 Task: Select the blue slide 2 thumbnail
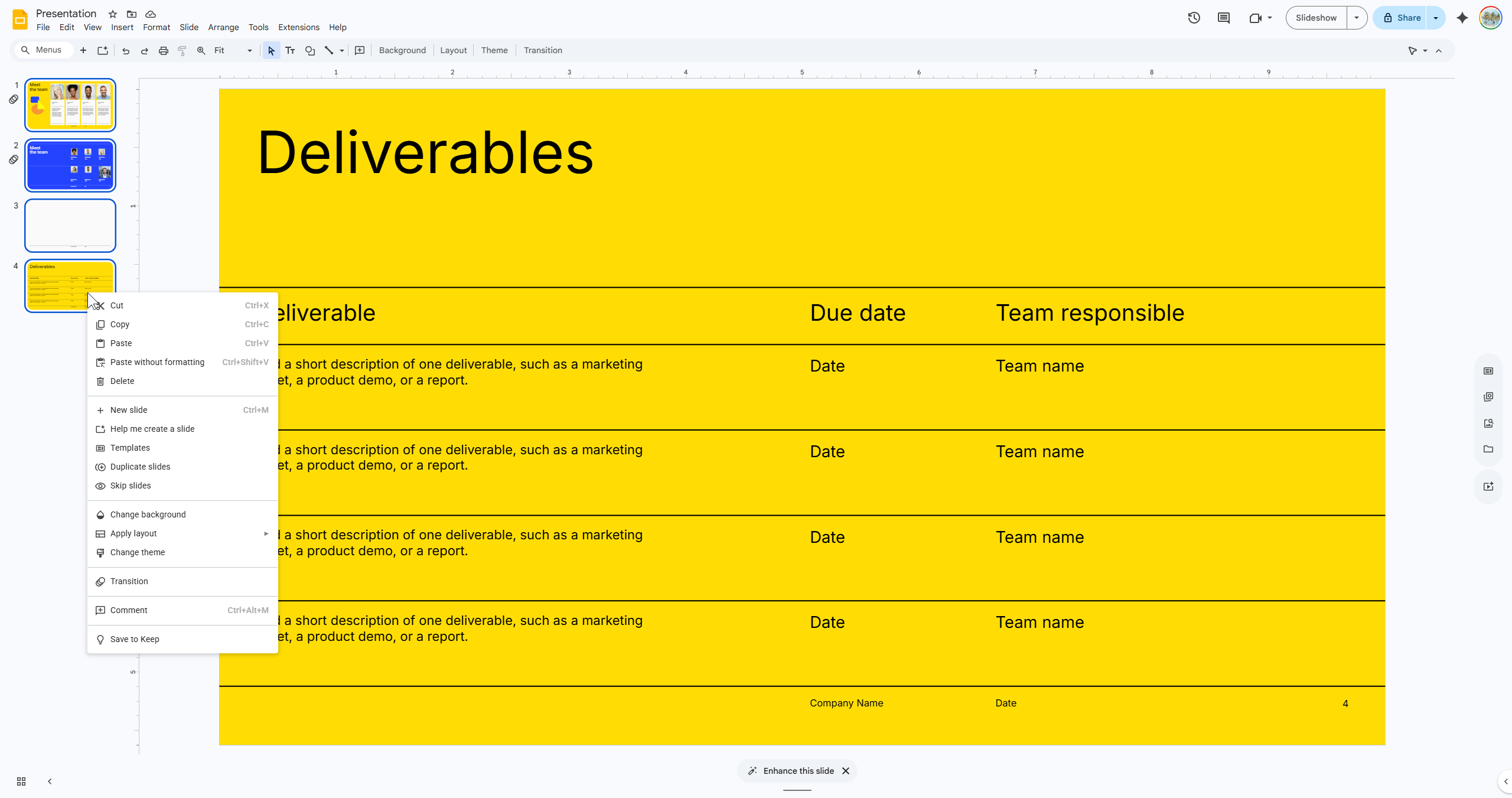tap(70, 165)
